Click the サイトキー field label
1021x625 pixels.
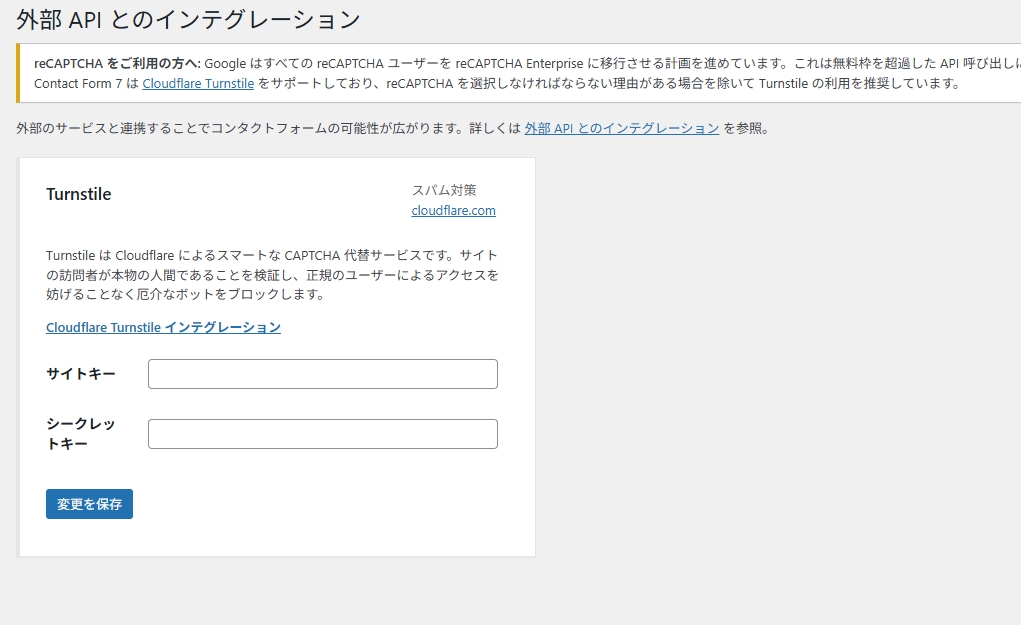pos(81,374)
